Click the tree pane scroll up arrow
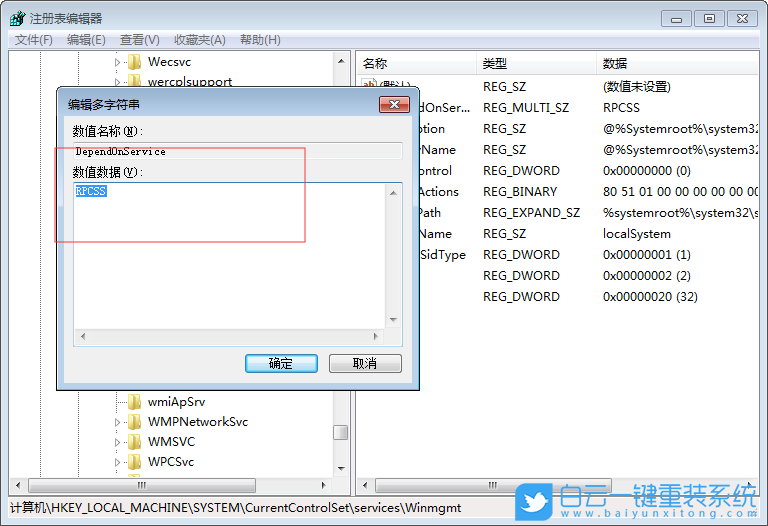Viewport: 768px width, 526px height. (x=341, y=61)
